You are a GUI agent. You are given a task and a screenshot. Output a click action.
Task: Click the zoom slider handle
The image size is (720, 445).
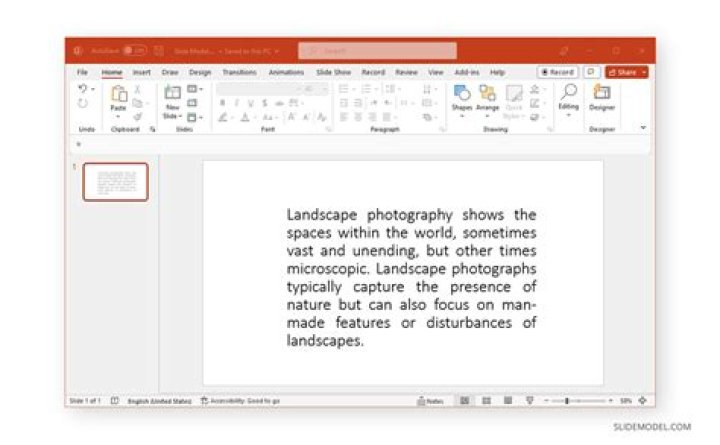coord(567,401)
